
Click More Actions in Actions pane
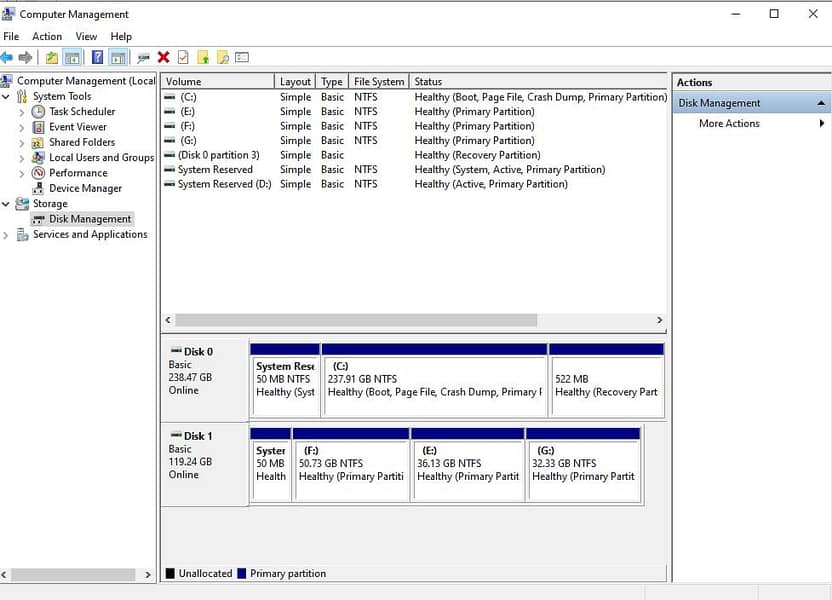pos(729,123)
